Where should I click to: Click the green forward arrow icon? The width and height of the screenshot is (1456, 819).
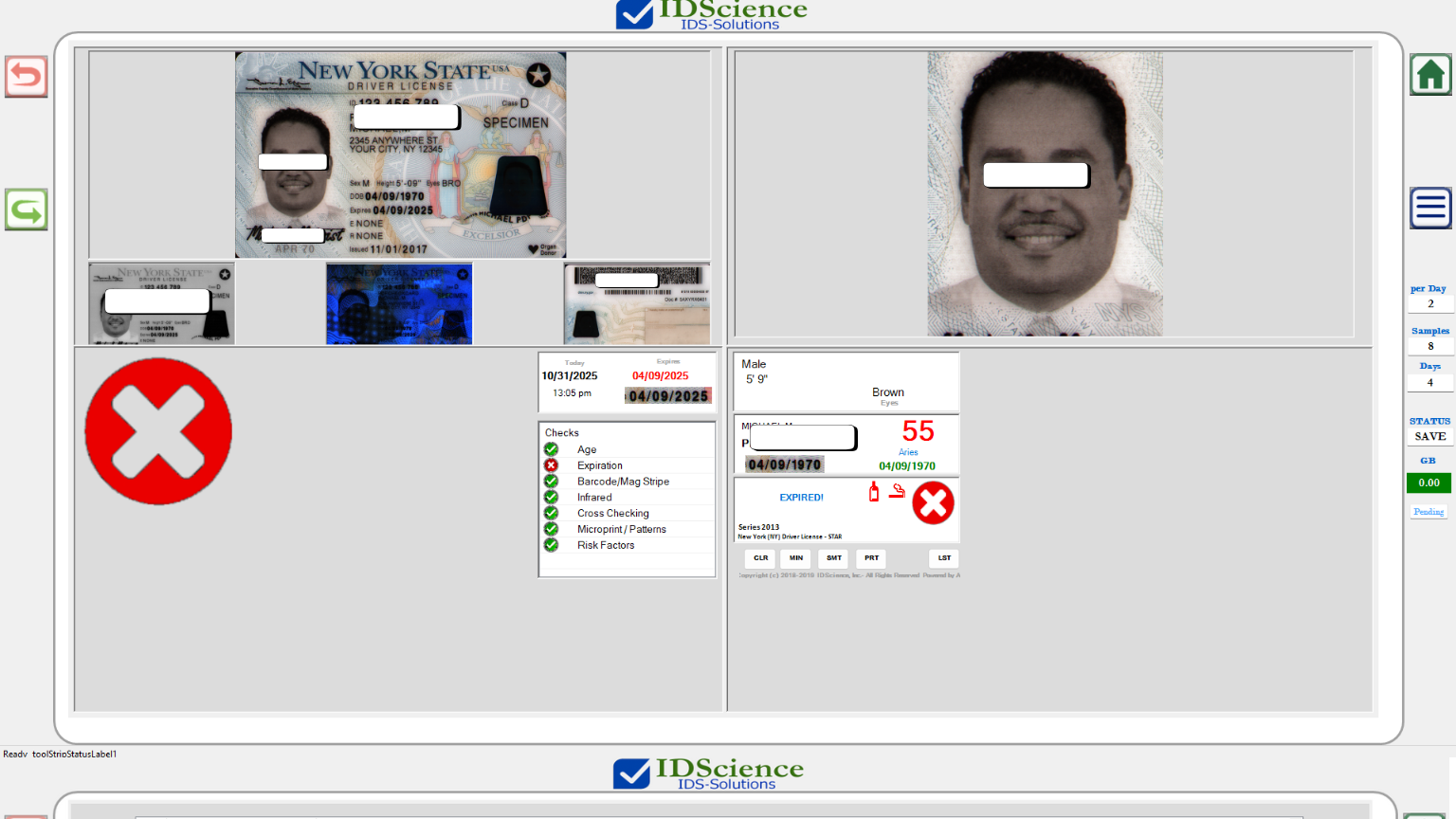tap(27, 209)
